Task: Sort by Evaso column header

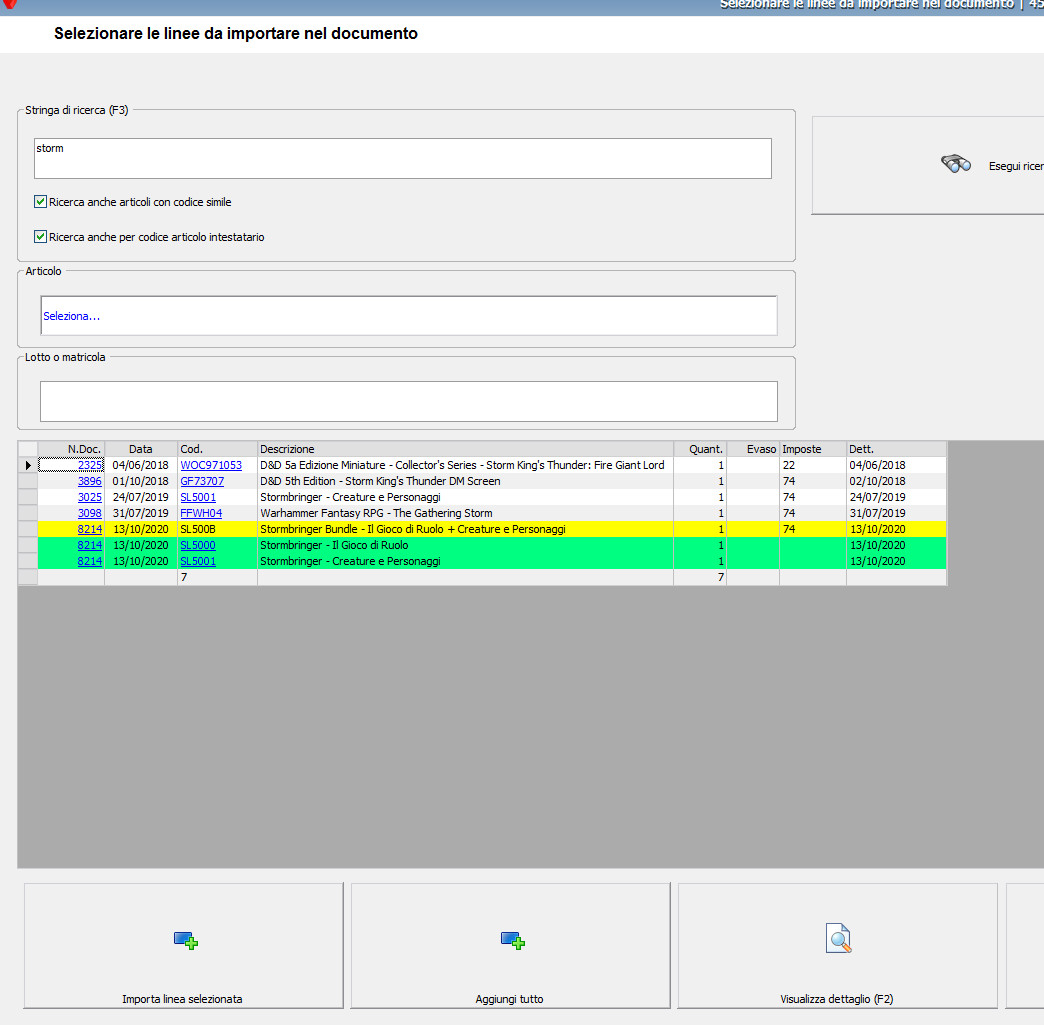Action: coord(753,449)
